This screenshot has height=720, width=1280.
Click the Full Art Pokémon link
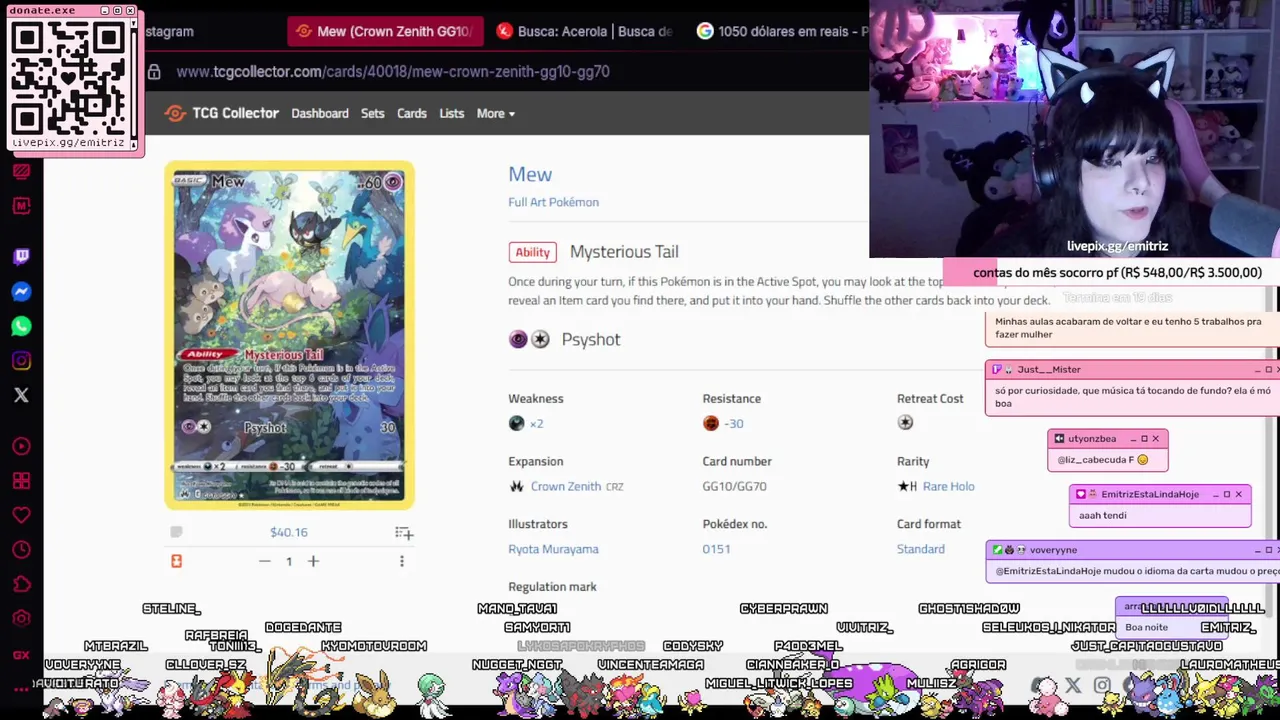[x=553, y=202]
